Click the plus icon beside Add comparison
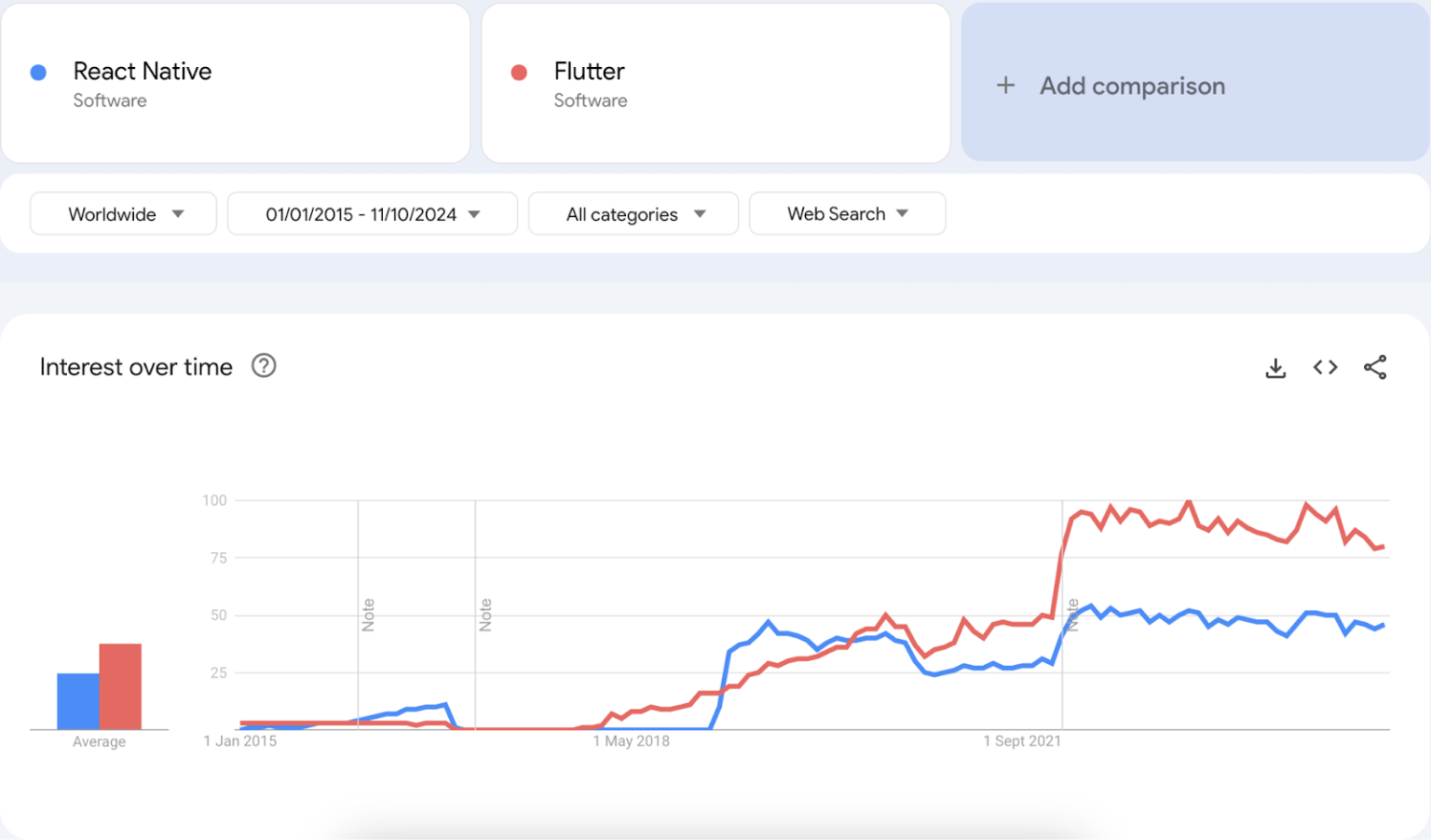Image resolution: width=1431 pixels, height=840 pixels. click(x=1006, y=86)
